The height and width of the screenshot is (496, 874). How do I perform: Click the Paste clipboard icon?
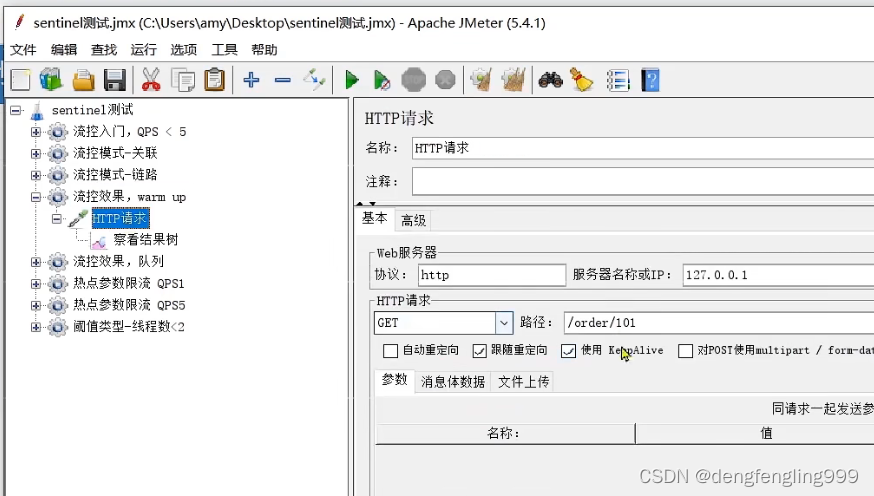point(214,80)
